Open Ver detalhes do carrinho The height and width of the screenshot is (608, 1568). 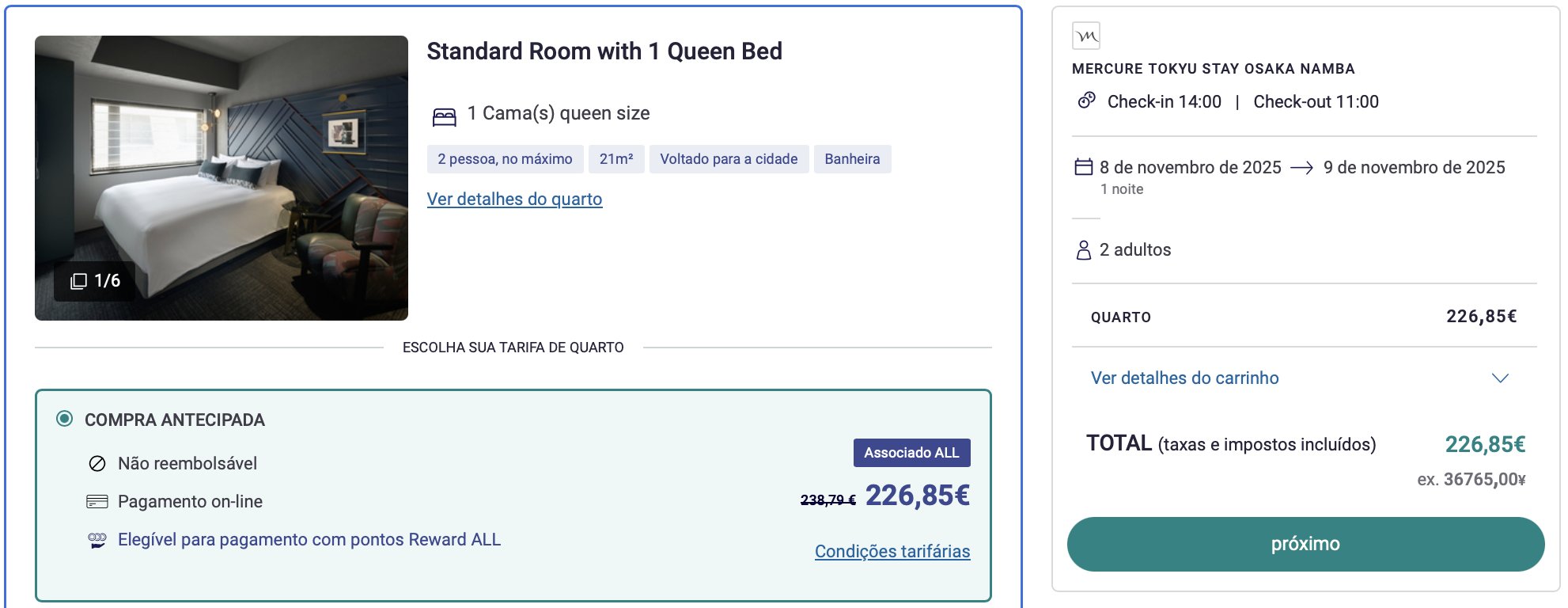tap(1184, 378)
